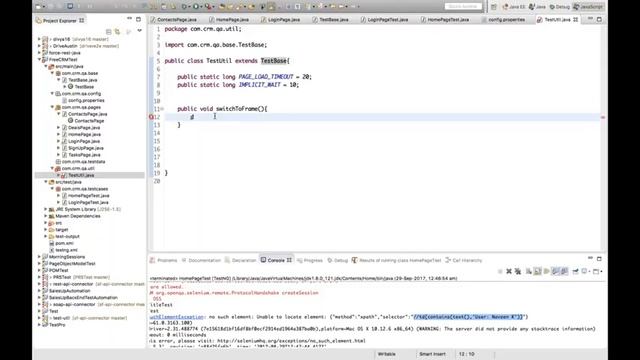
Task: Click the Quick Access search field
Action: coord(463,7)
